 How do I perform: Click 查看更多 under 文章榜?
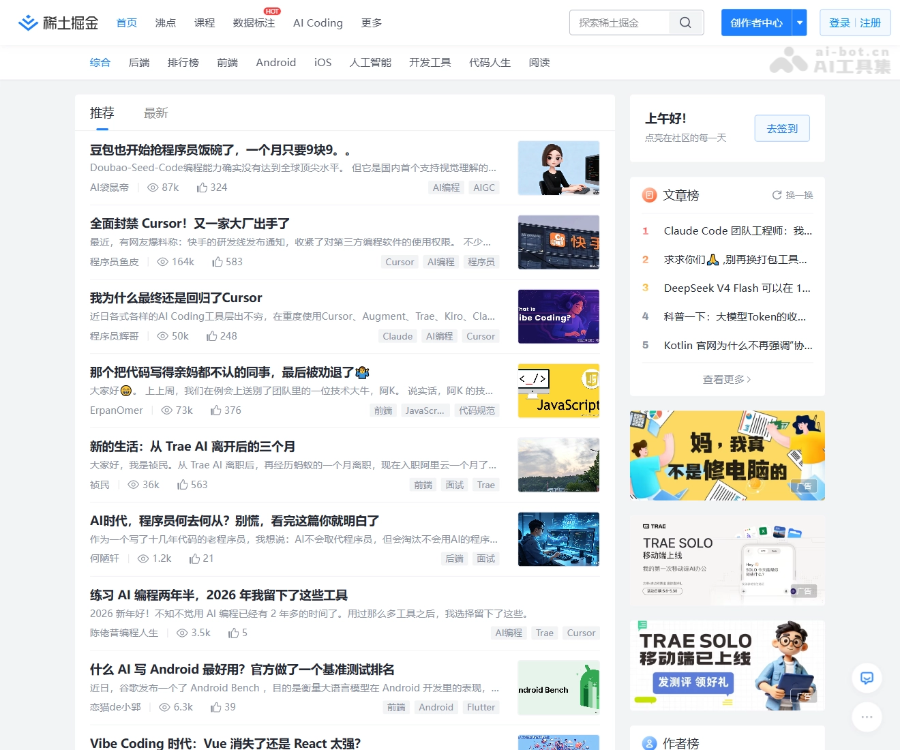click(x=727, y=379)
